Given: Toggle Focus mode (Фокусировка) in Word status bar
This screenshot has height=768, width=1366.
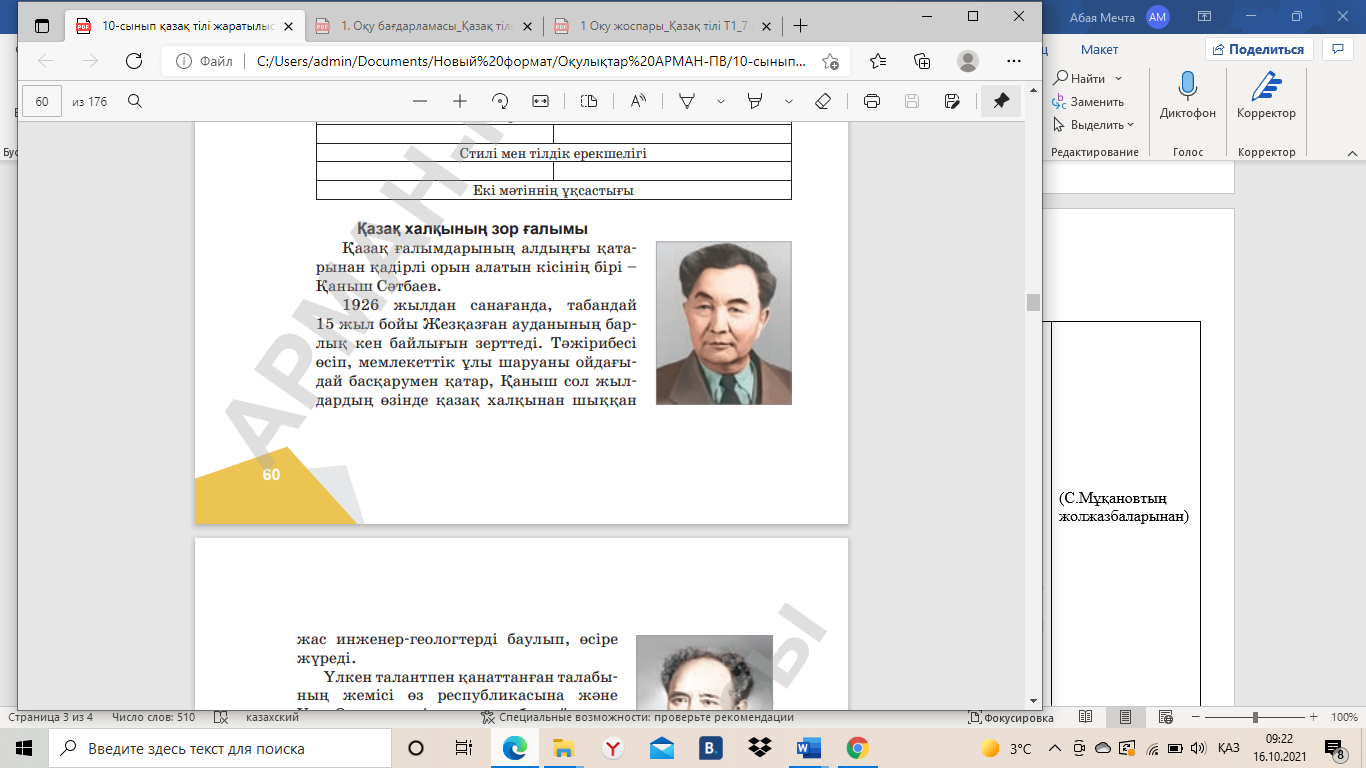Looking at the screenshot, I should (1011, 717).
